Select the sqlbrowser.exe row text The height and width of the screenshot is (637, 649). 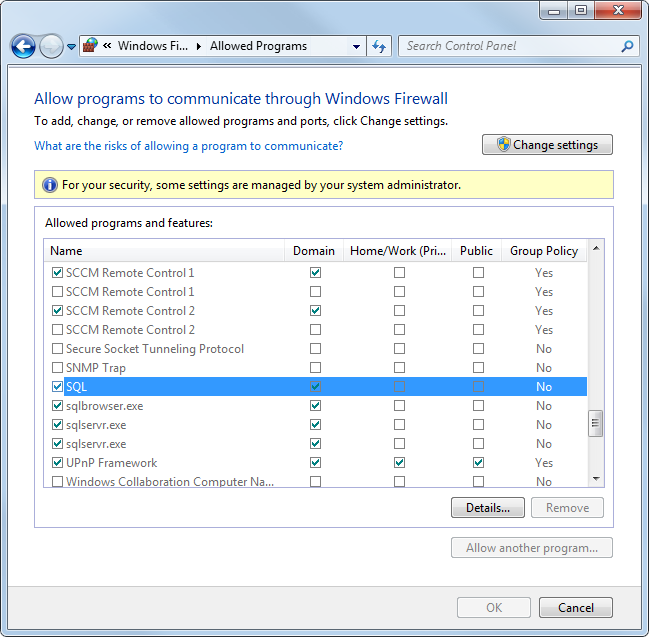click(105, 406)
